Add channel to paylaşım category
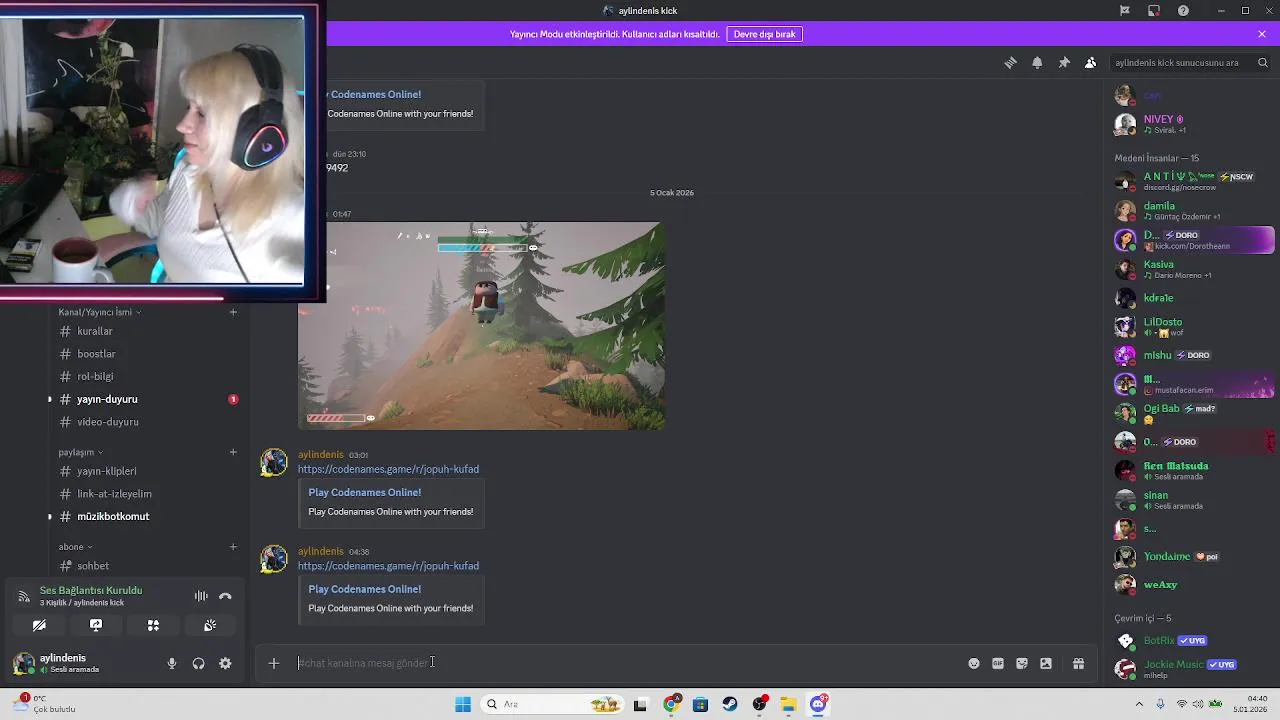The height and width of the screenshot is (720, 1280). (x=233, y=452)
